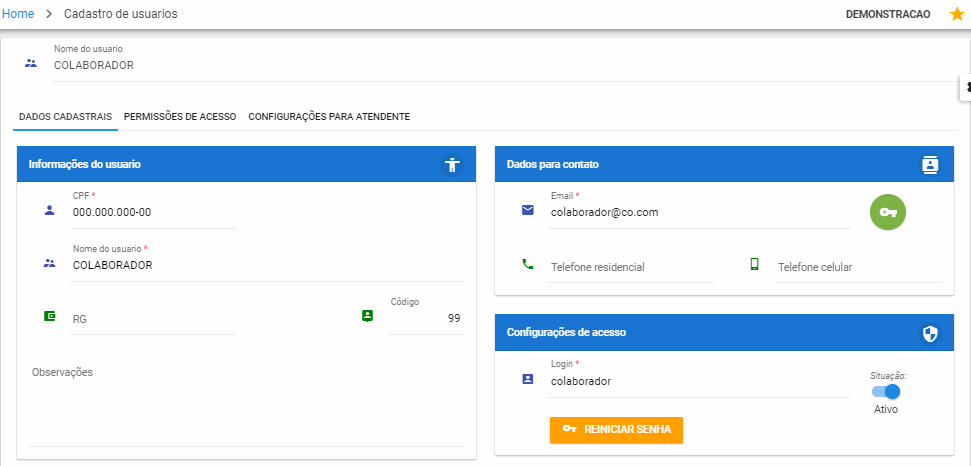971x466 pixels.
Task: Click the Email input field
Action: coord(699,213)
